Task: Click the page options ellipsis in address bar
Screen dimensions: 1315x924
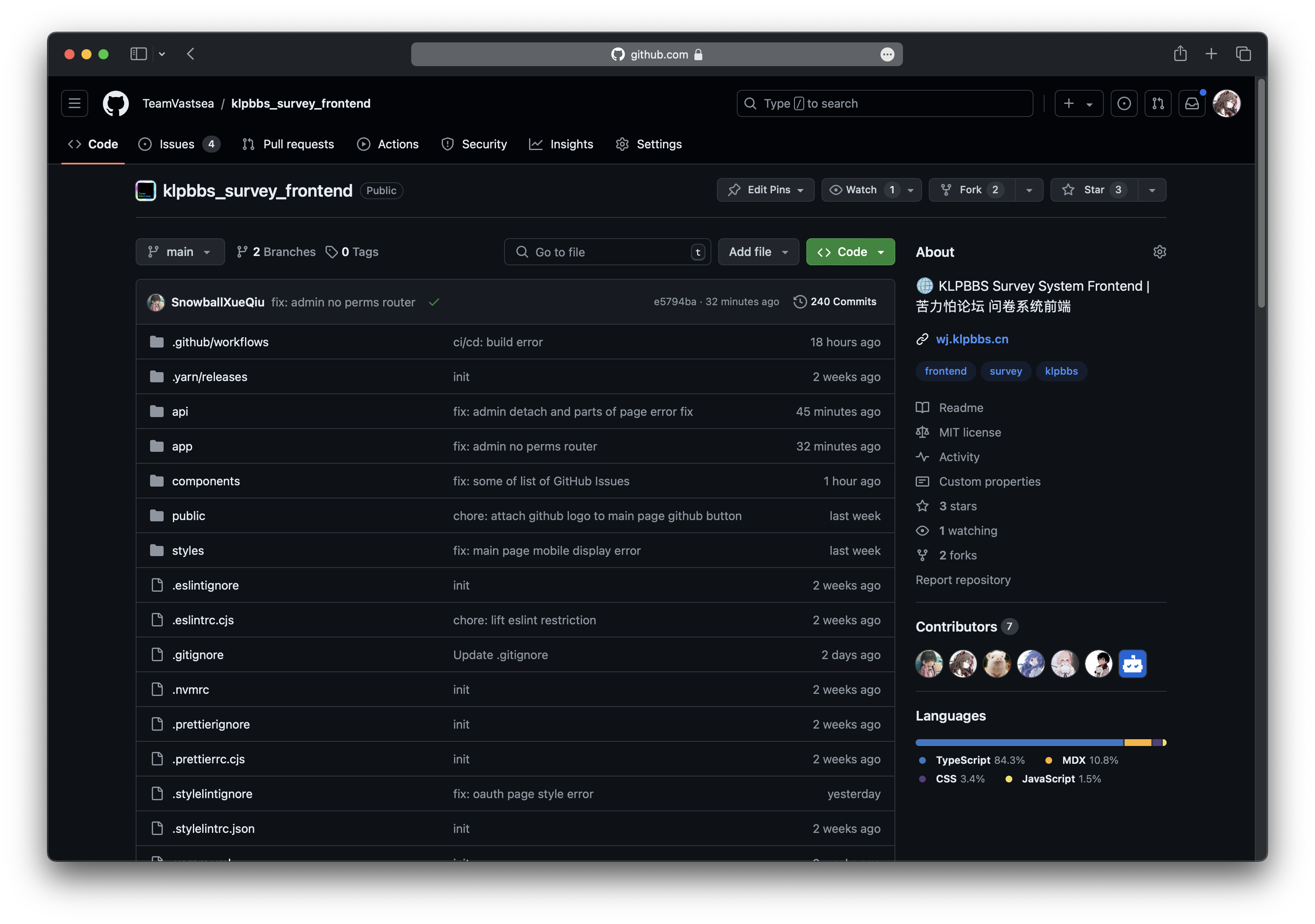Action: 886,54
